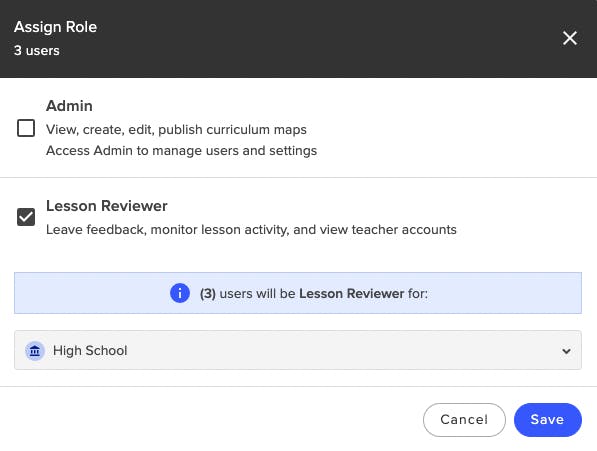Select the Lesson Reviewer role heading

point(107,206)
